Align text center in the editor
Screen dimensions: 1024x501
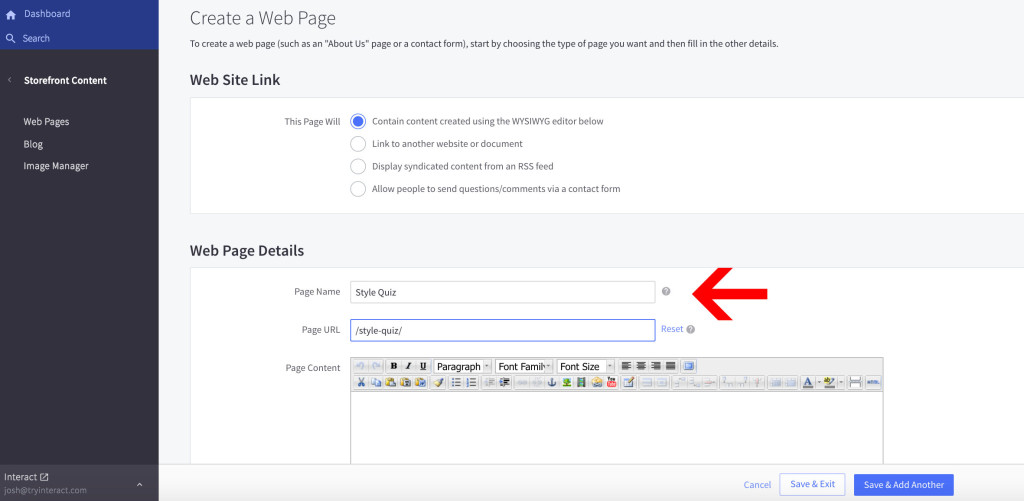pos(641,366)
